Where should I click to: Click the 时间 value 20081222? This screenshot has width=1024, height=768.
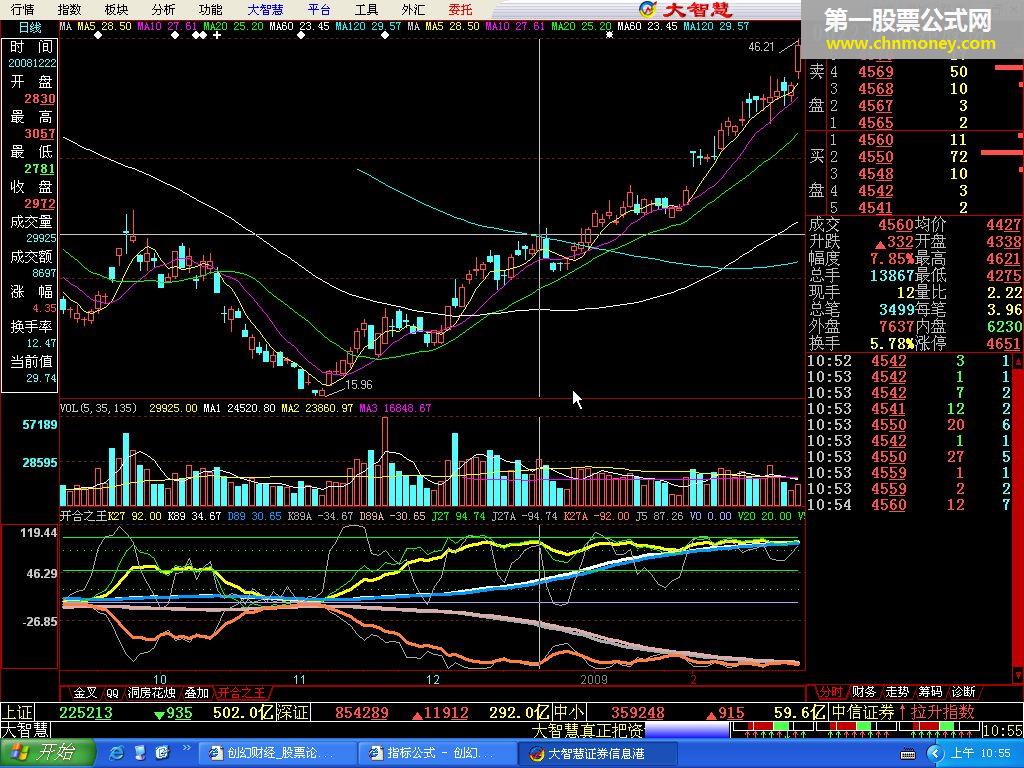[x=32, y=63]
